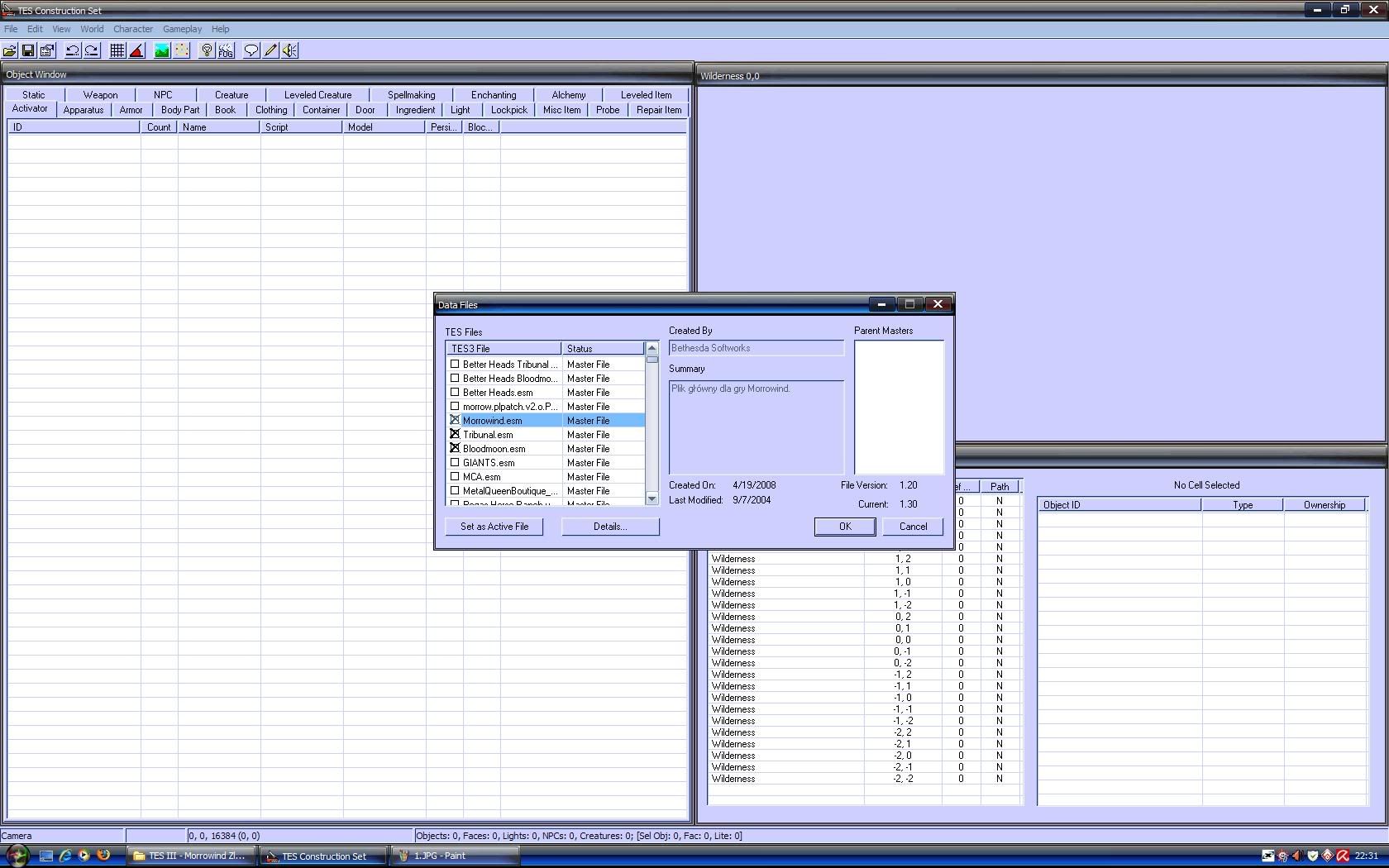Image resolution: width=1389 pixels, height=868 pixels.
Task: Check the GIANTS.esm checkbox
Action: (455, 462)
